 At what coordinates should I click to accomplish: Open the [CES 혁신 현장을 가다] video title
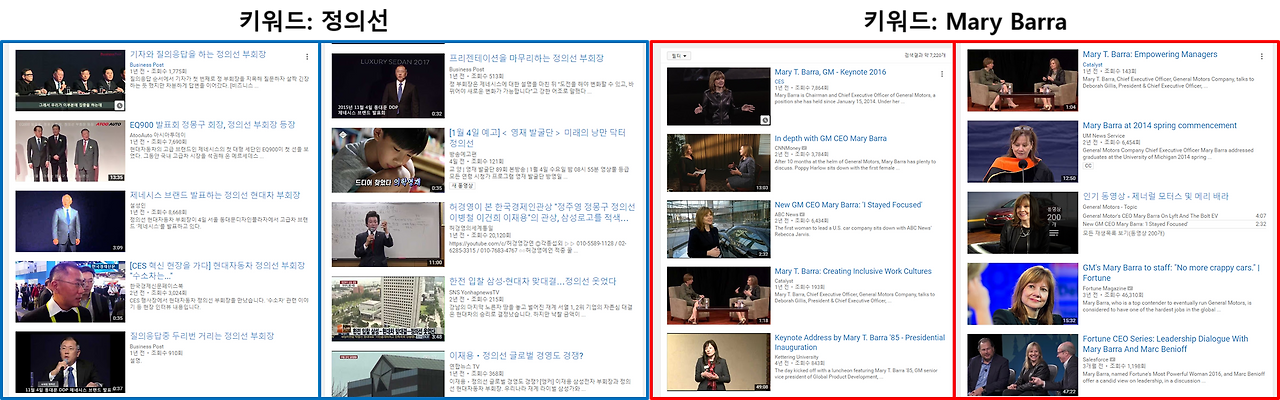click(217, 271)
